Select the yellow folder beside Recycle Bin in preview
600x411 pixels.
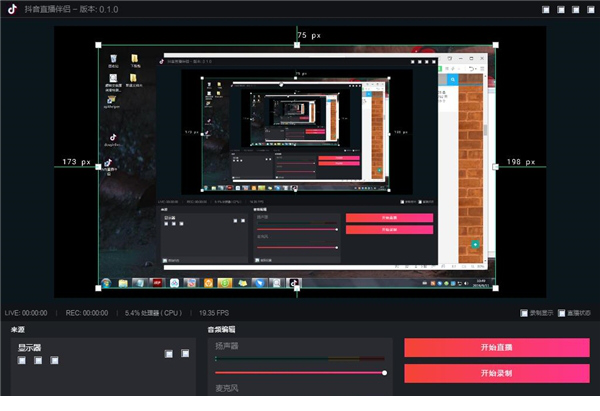[x=134, y=58]
